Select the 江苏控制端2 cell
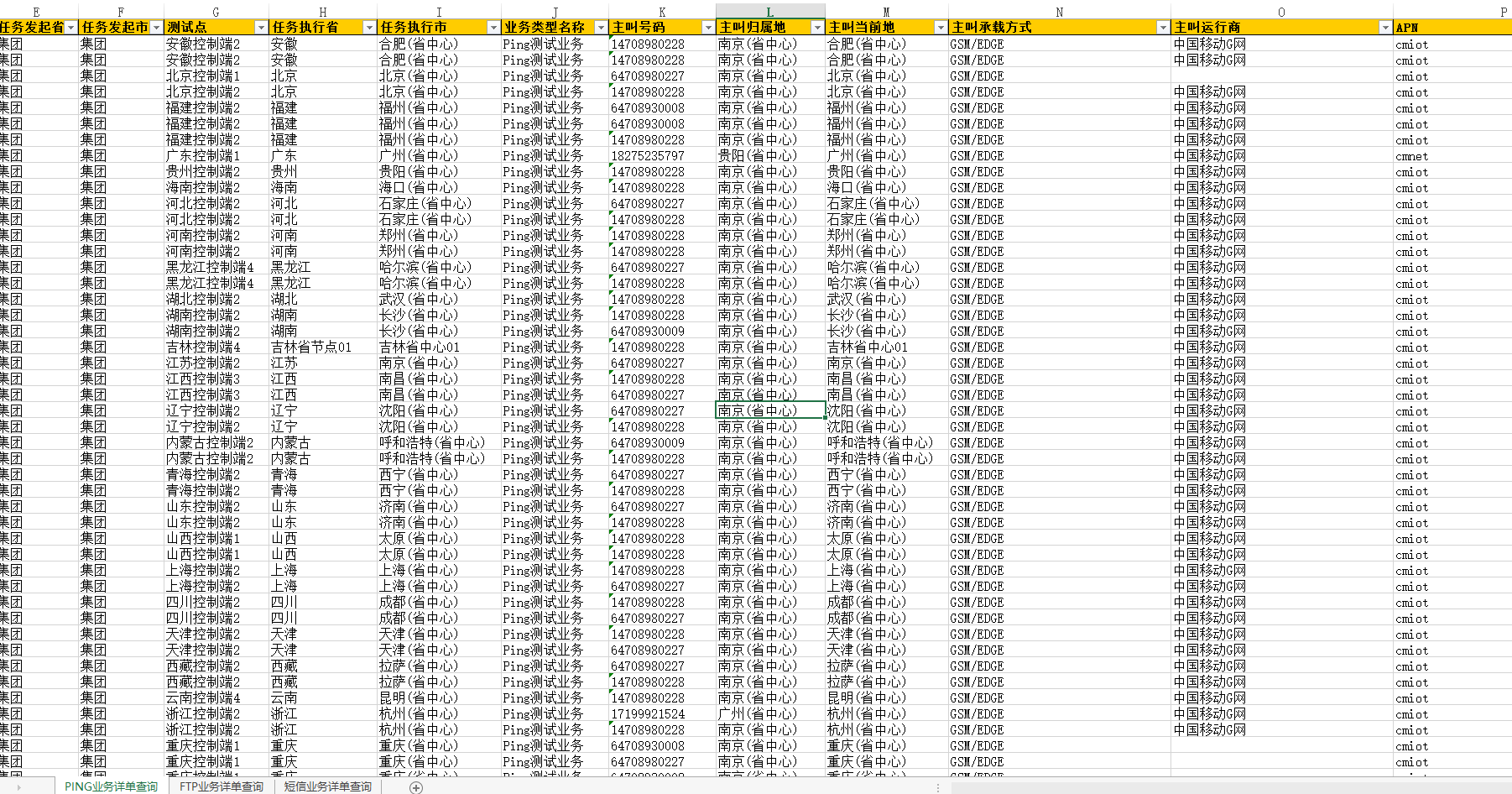1512x794 pixels. click(x=216, y=363)
